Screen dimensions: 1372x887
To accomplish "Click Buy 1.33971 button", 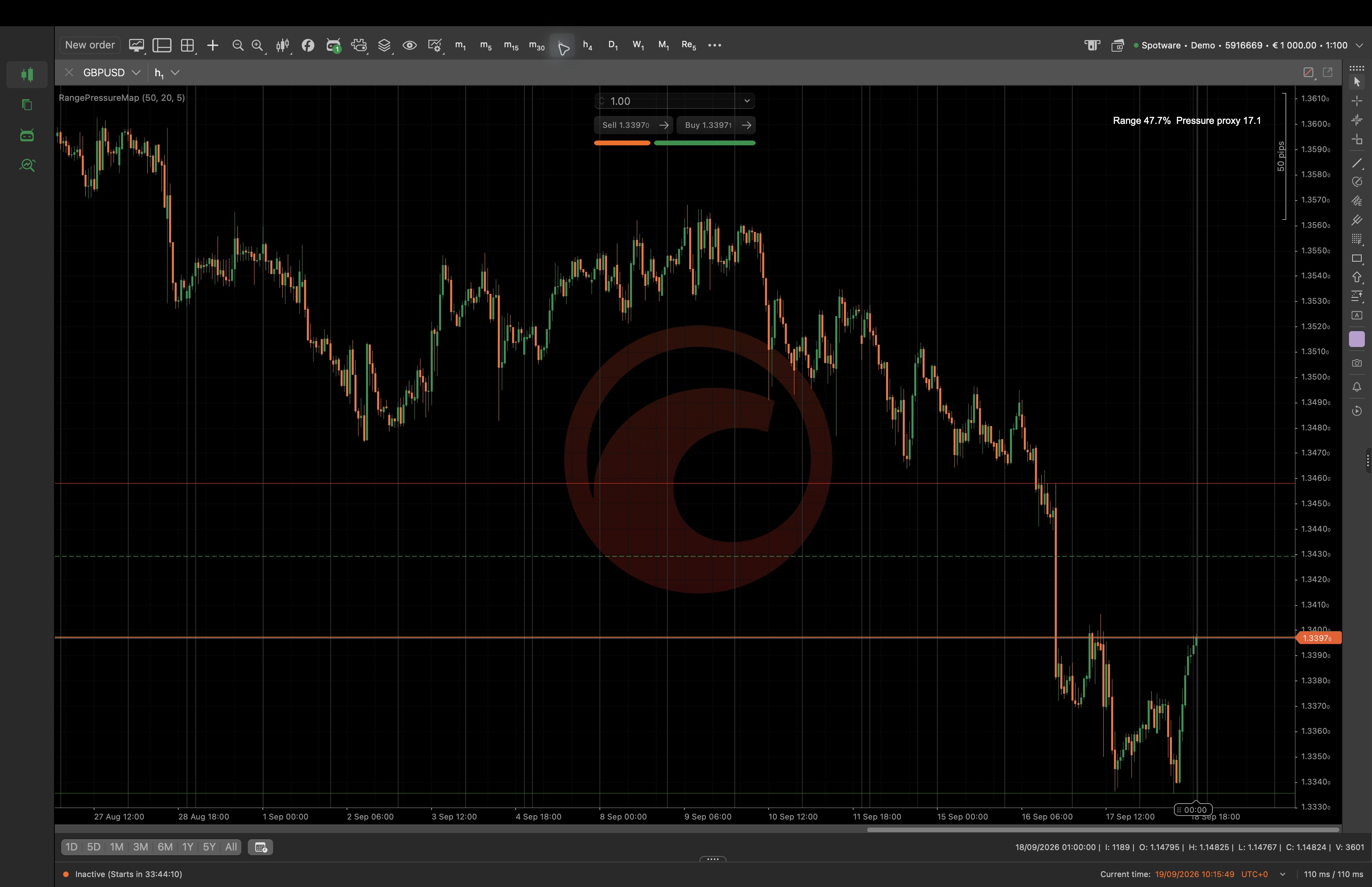I will tap(716, 125).
